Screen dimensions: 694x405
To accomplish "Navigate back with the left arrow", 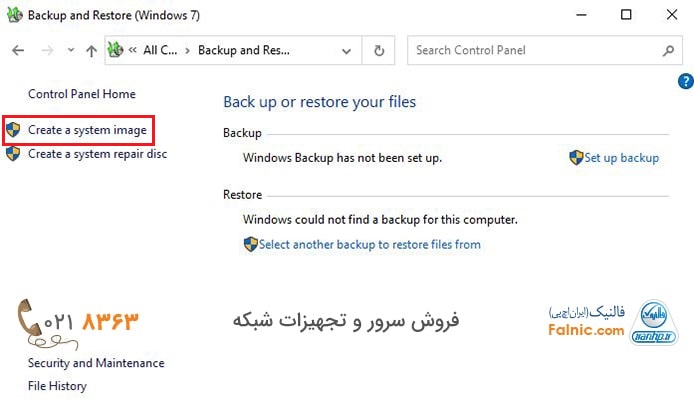I will point(18,50).
